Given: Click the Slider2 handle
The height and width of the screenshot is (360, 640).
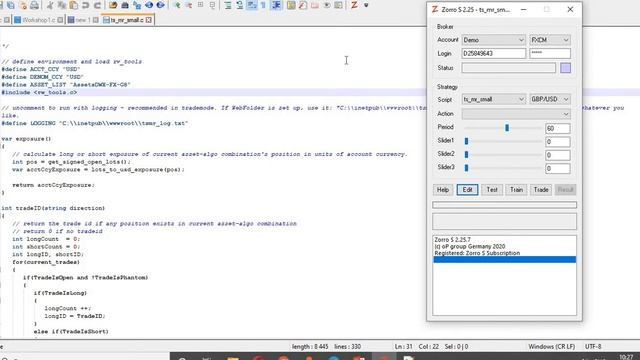Looking at the screenshot, I should [467, 155].
